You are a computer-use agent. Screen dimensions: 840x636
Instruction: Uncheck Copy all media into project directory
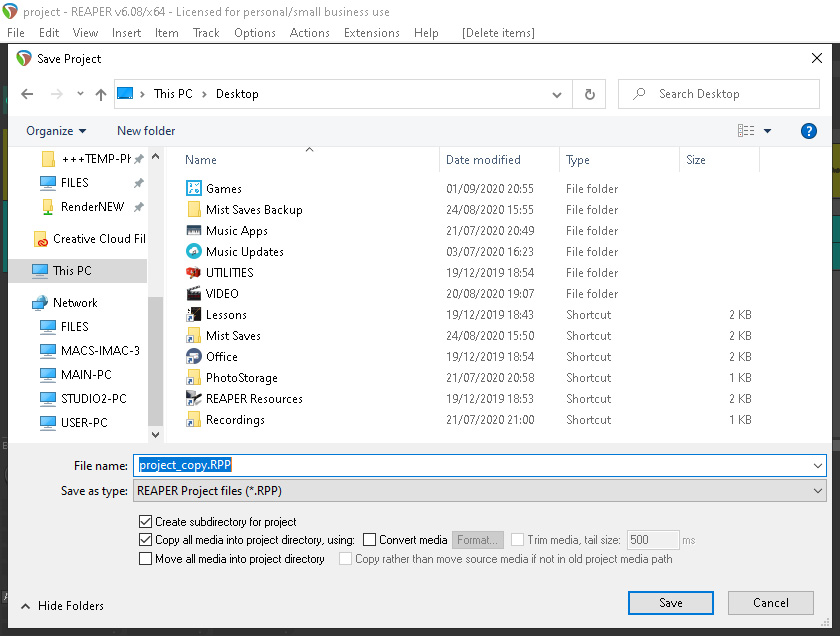pos(145,540)
